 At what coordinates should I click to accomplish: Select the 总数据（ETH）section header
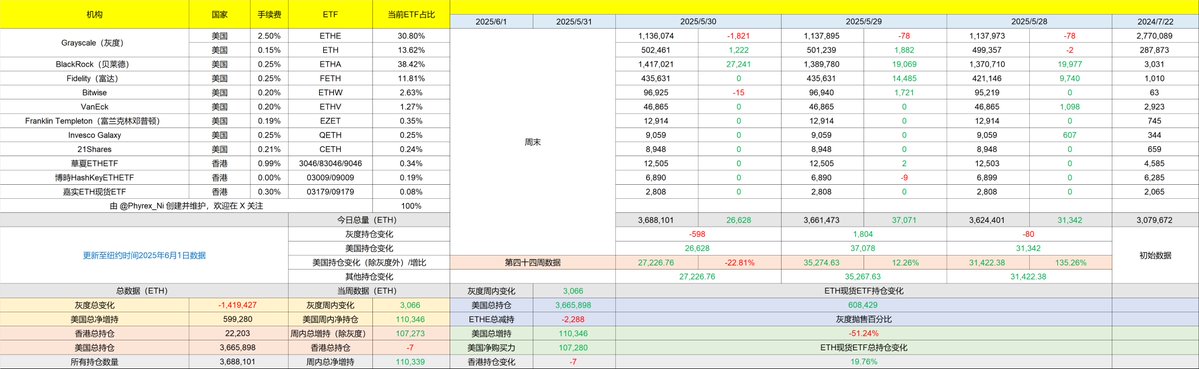click(145, 290)
